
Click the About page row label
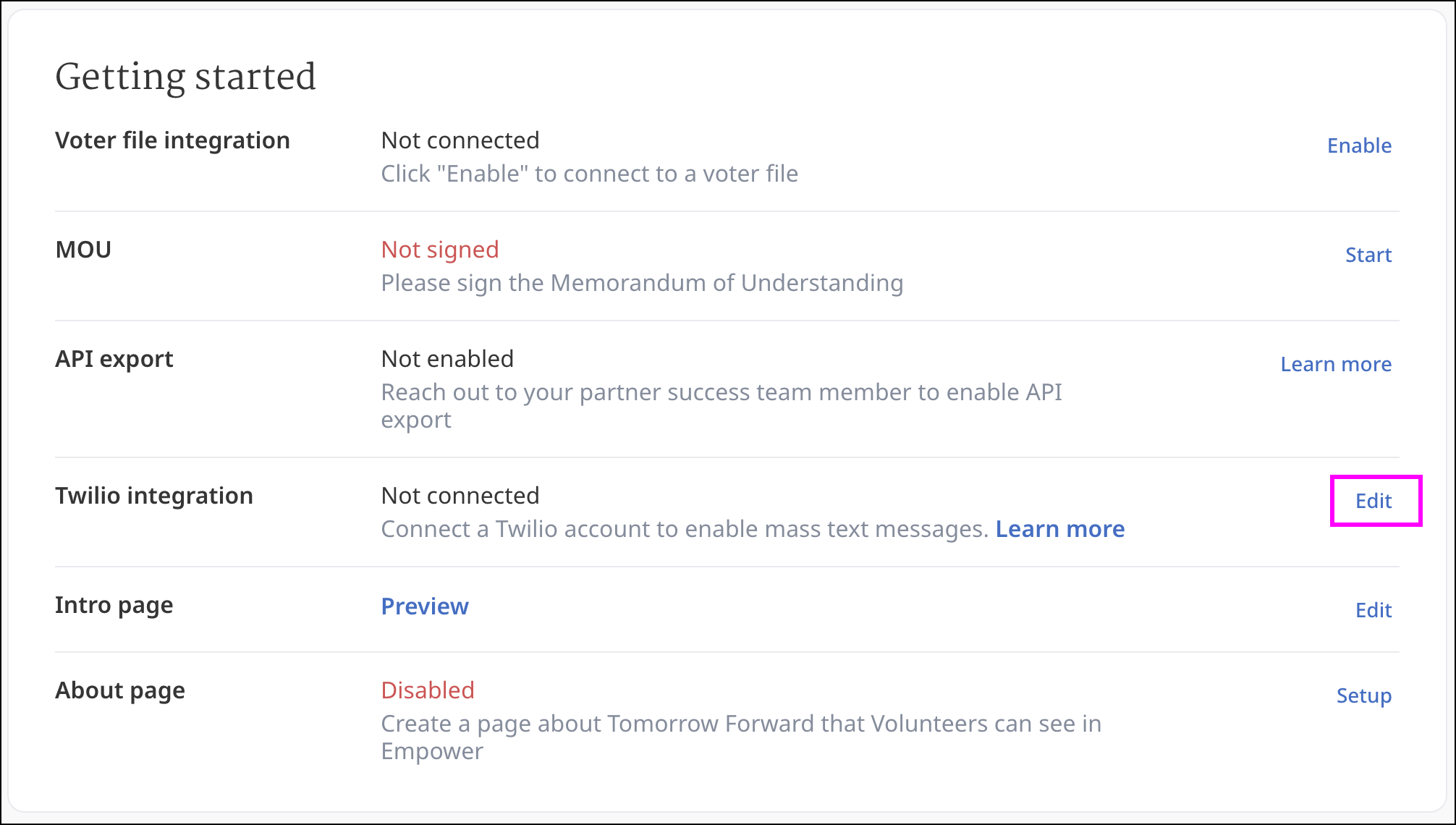point(120,690)
